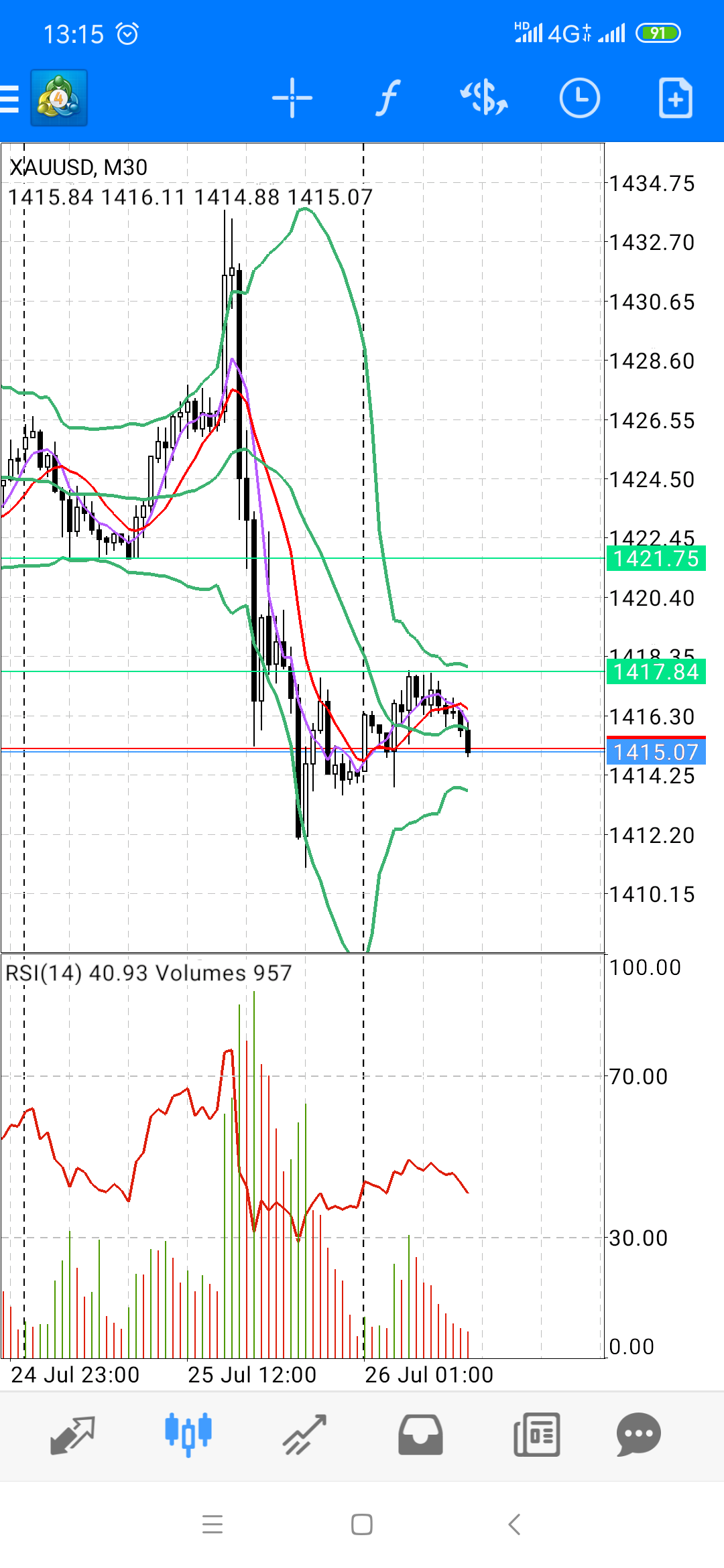This screenshot has height=1568, width=724.
Task: Tap the 1410.15 price axis label
Action: pos(652,895)
